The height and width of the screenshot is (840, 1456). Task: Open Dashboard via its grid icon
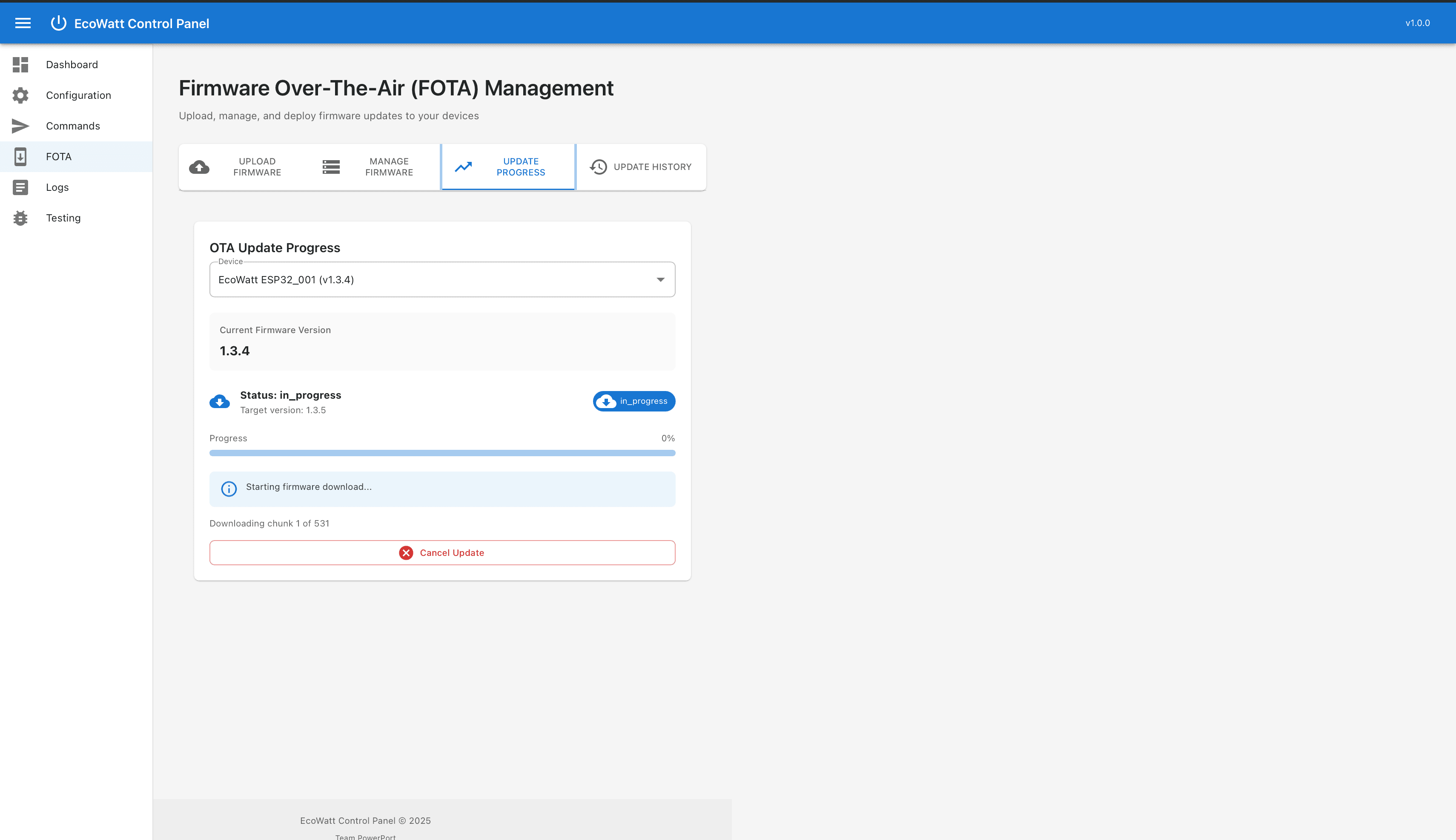[21, 65]
